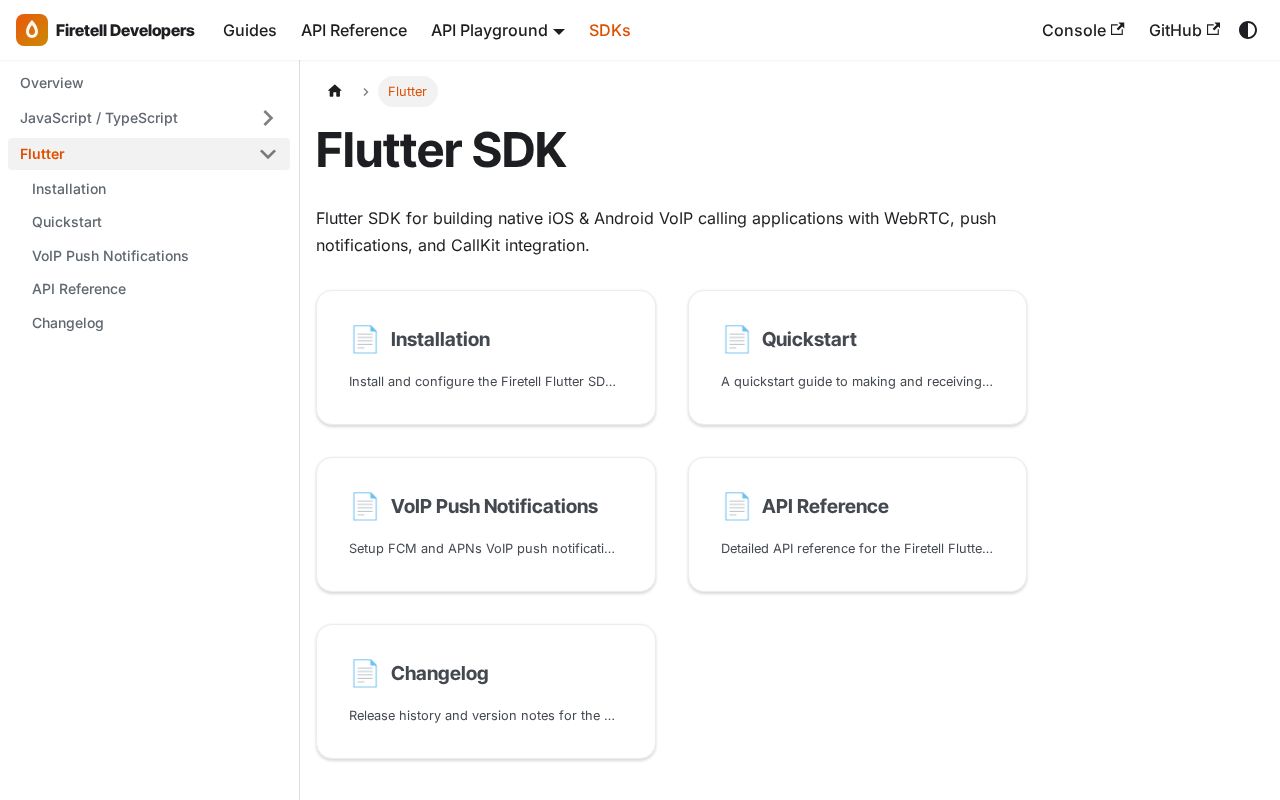Click 'Setup FCM and APNs VoIP push notificati...' text

(x=482, y=548)
